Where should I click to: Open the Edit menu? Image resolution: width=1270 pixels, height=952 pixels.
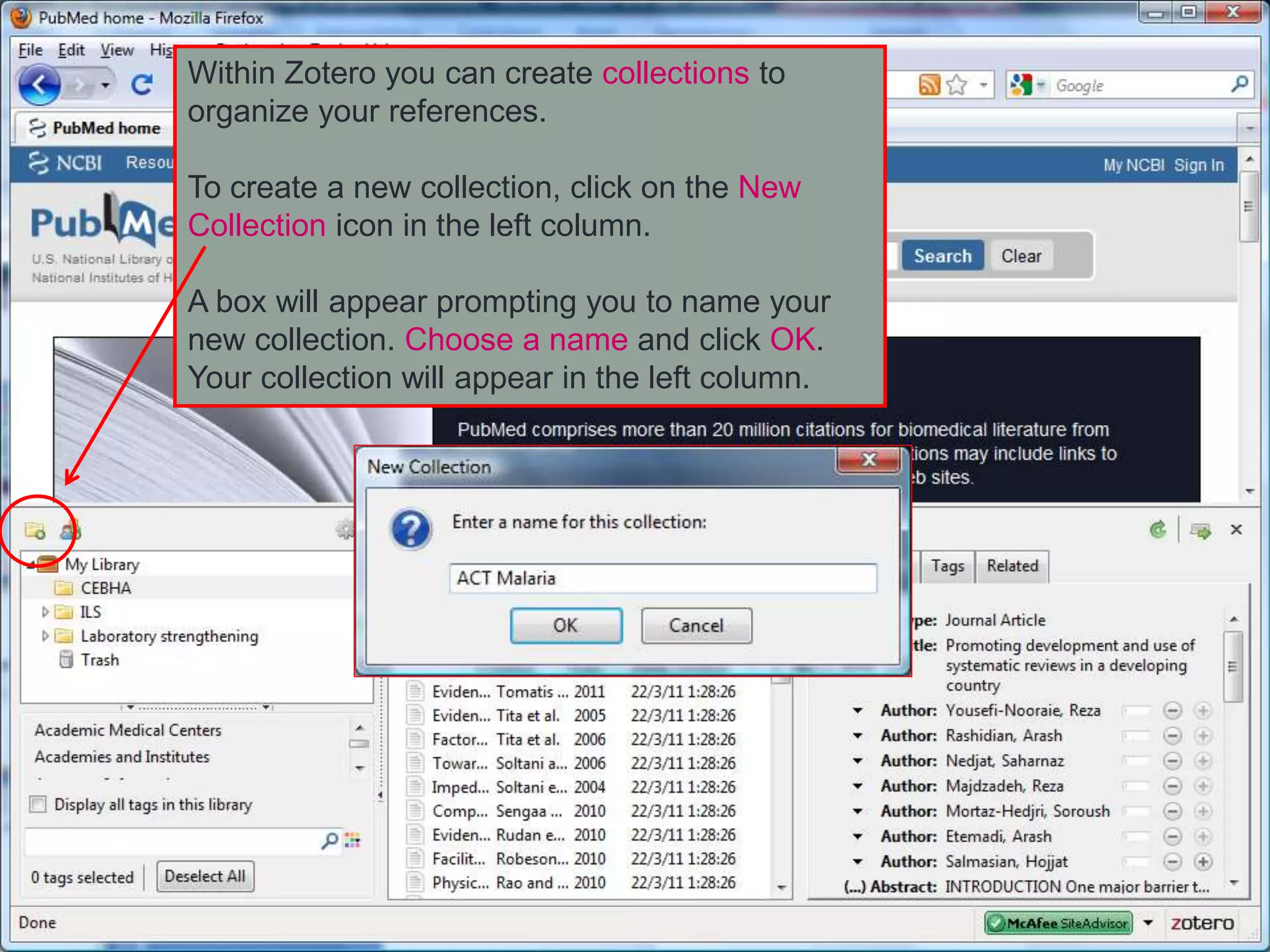[71, 50]
